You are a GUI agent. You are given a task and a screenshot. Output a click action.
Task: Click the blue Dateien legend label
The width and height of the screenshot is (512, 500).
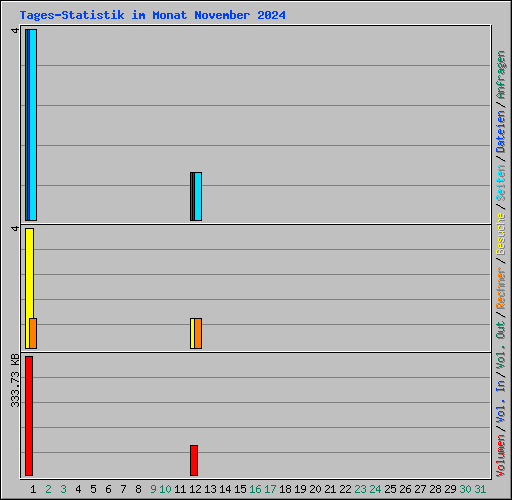pos(500,132)
